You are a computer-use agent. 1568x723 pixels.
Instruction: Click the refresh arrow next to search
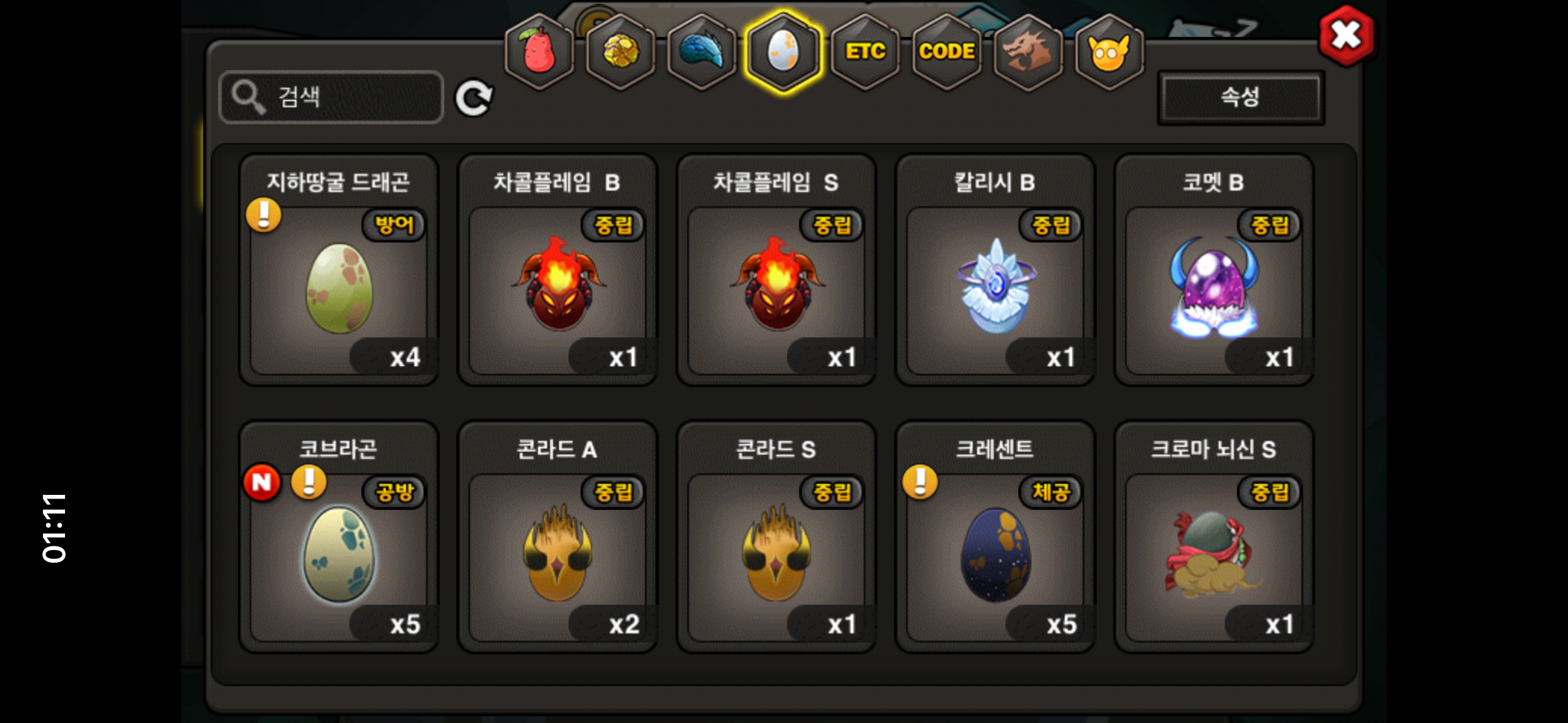[474, 98]
